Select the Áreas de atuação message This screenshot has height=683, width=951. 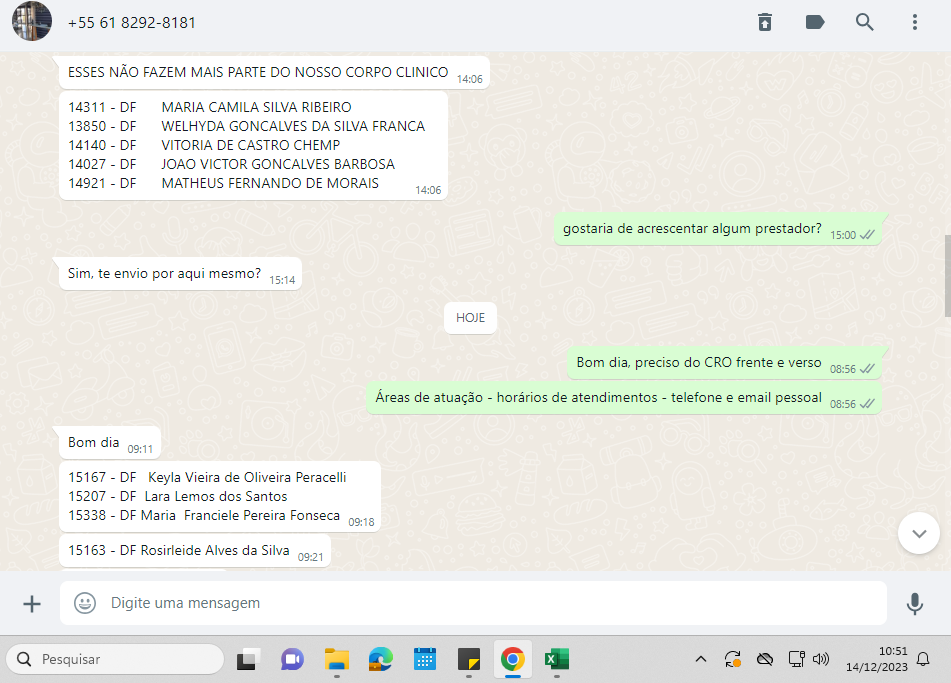pyautogui.click(x=623, y=399)
